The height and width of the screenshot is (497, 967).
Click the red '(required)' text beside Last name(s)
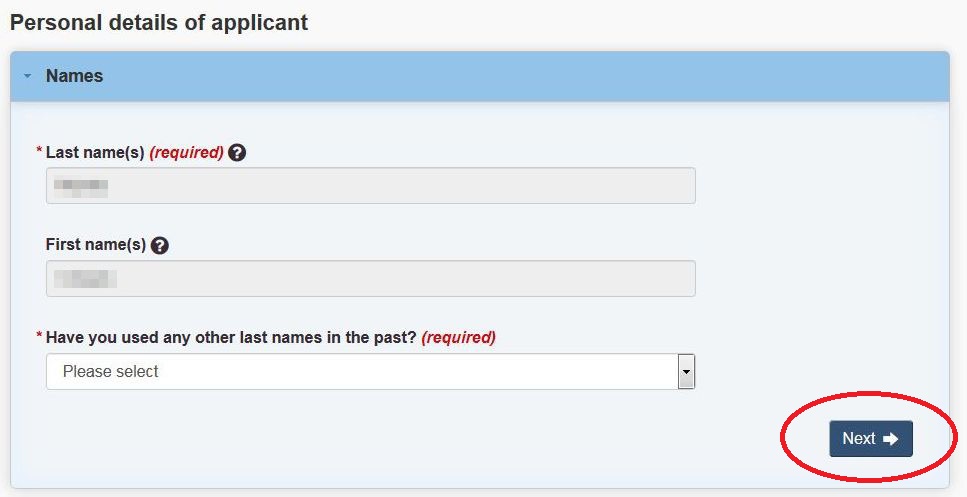(x=186, y=152)
